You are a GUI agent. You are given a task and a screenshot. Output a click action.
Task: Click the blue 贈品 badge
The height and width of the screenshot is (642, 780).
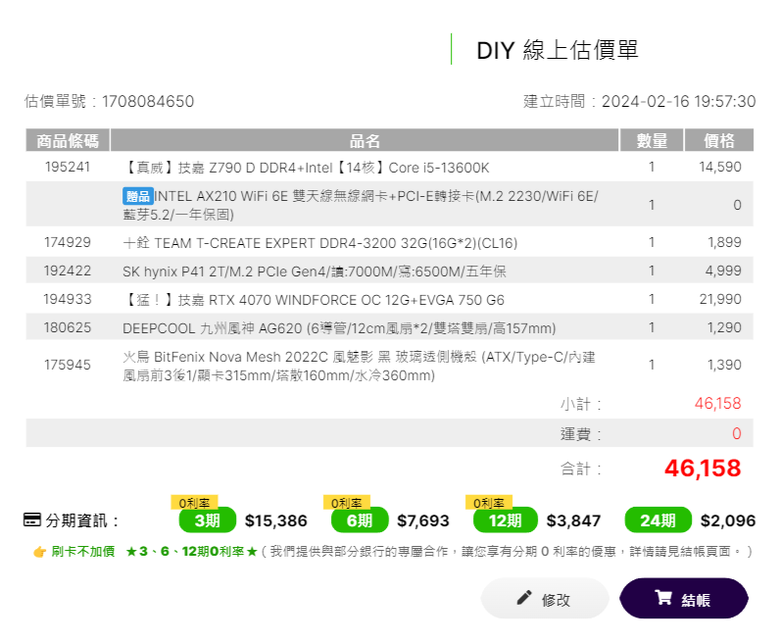tap(138, 196)
